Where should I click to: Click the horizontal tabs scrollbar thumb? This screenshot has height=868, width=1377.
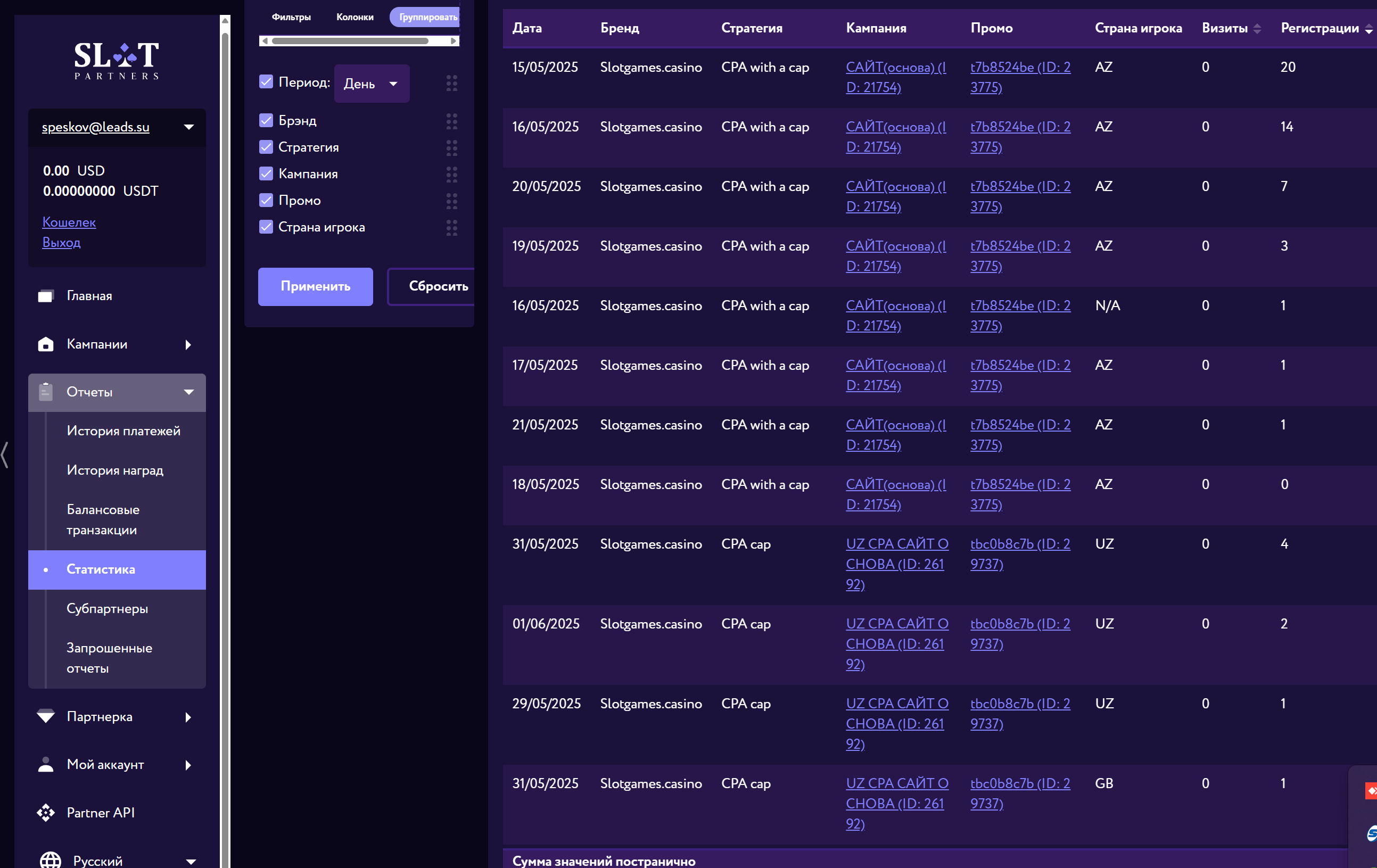pos(350,40)
